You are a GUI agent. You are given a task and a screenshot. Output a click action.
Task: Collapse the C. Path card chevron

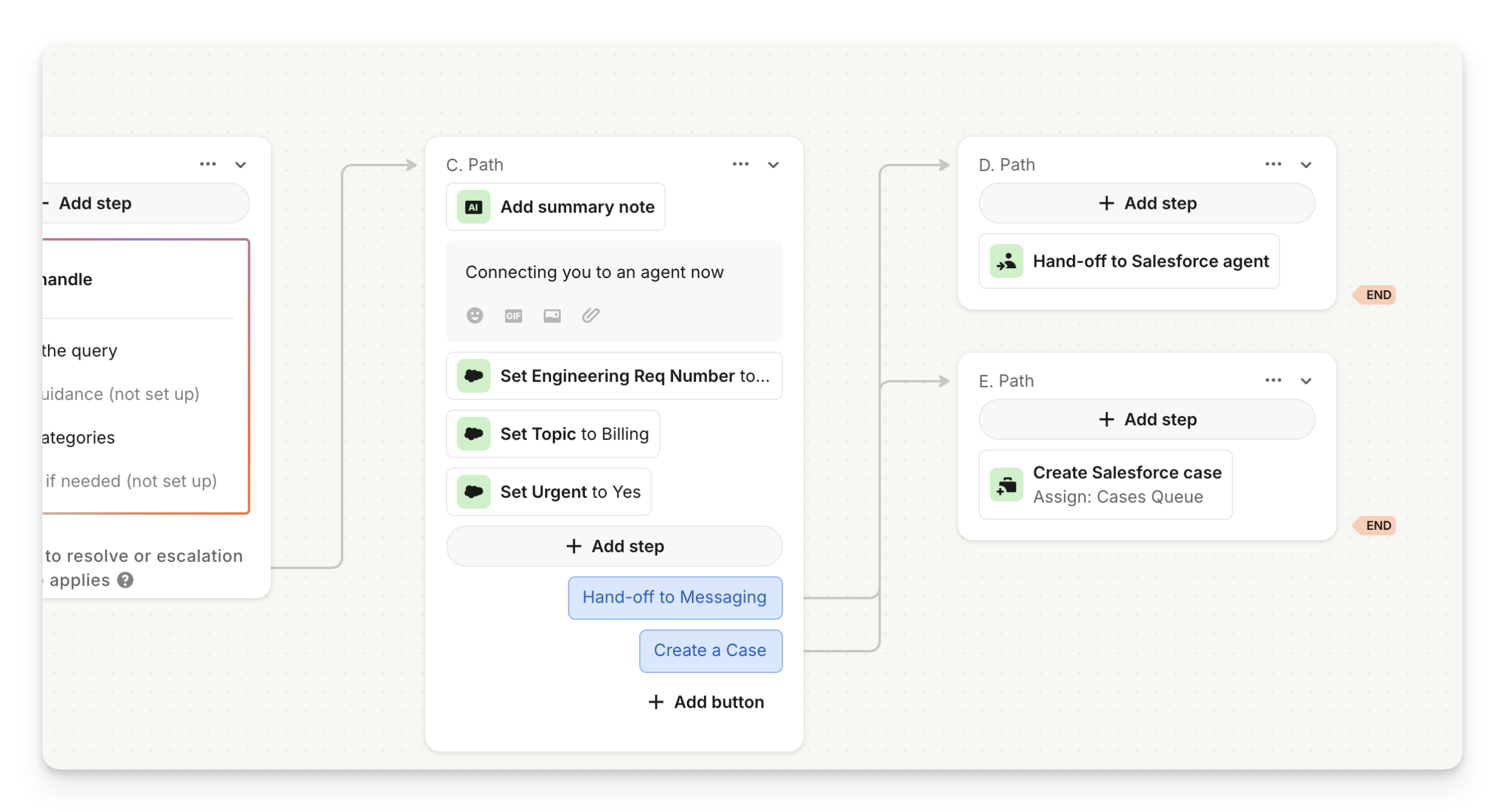point(773,165)
